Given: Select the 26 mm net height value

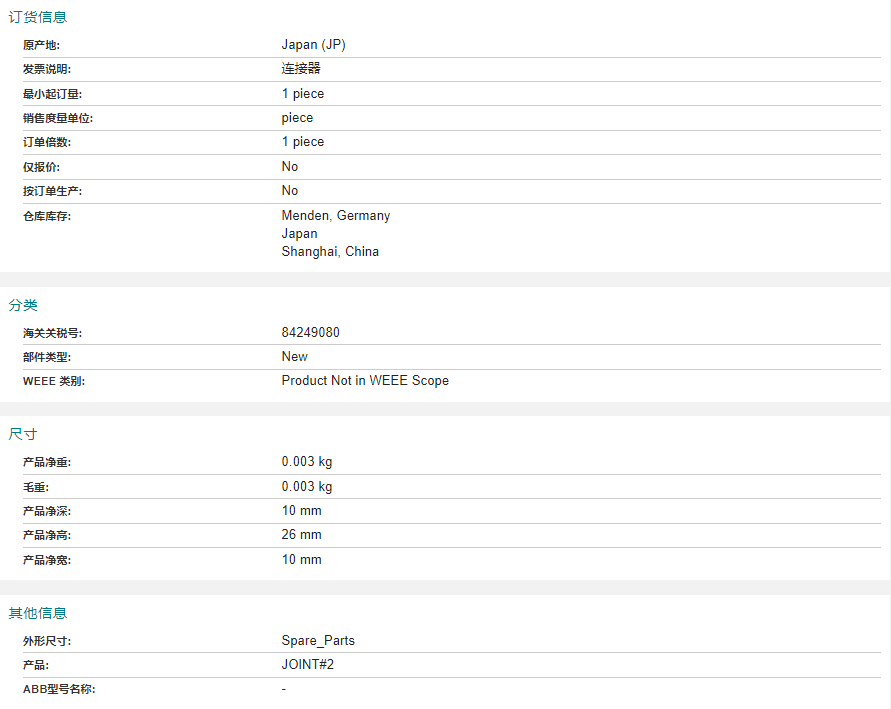Looking at the screenshot, I should click(x=302, y=535).
